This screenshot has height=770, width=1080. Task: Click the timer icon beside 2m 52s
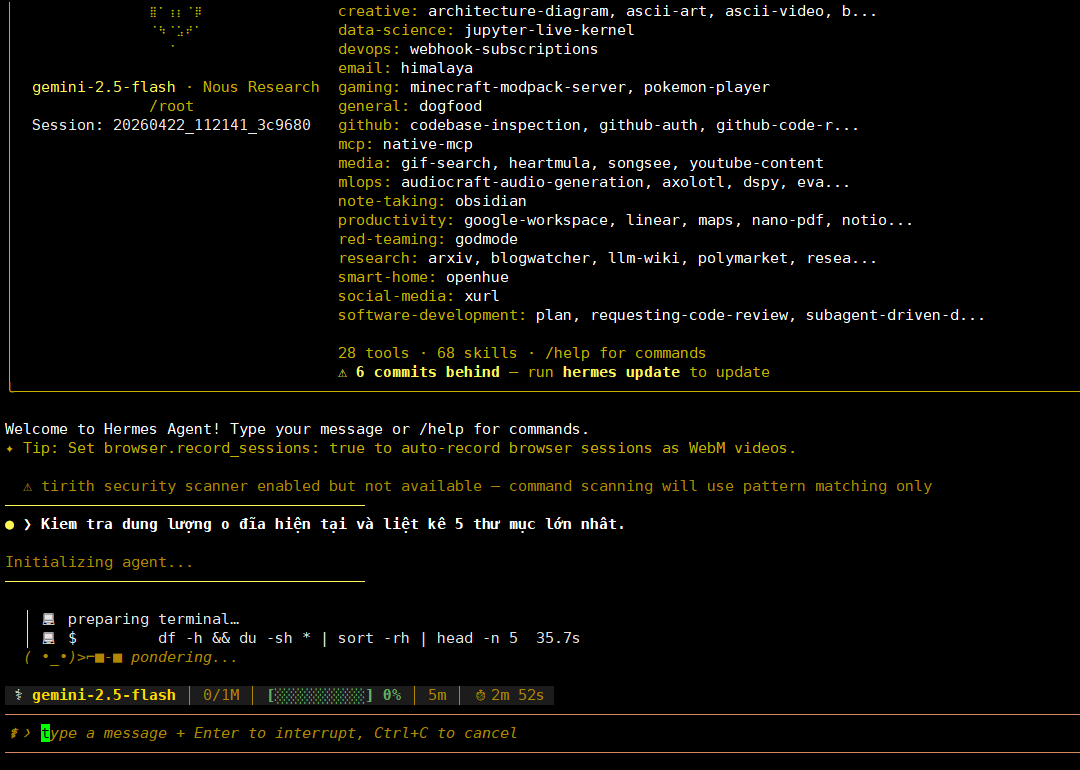pyautogui.click(x=480, y=695)
